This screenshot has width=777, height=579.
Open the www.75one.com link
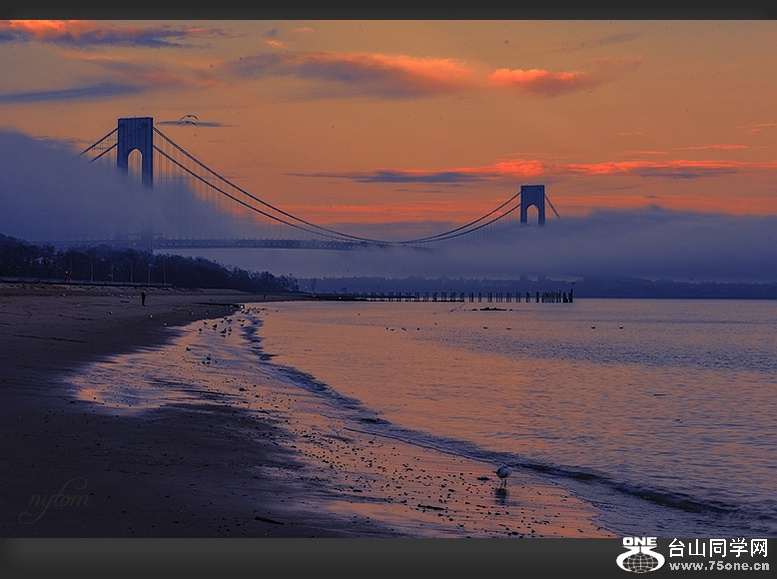(718, 566)
